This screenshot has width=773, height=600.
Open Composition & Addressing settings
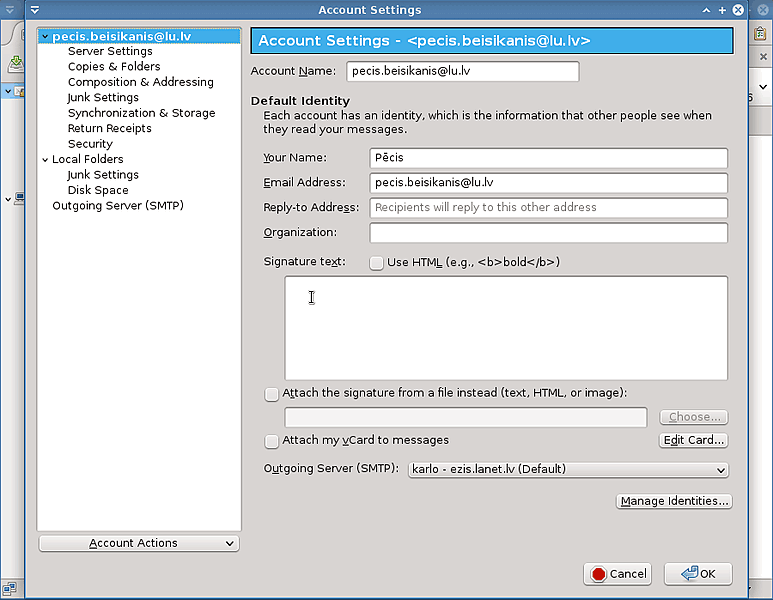tap(141, 82)
